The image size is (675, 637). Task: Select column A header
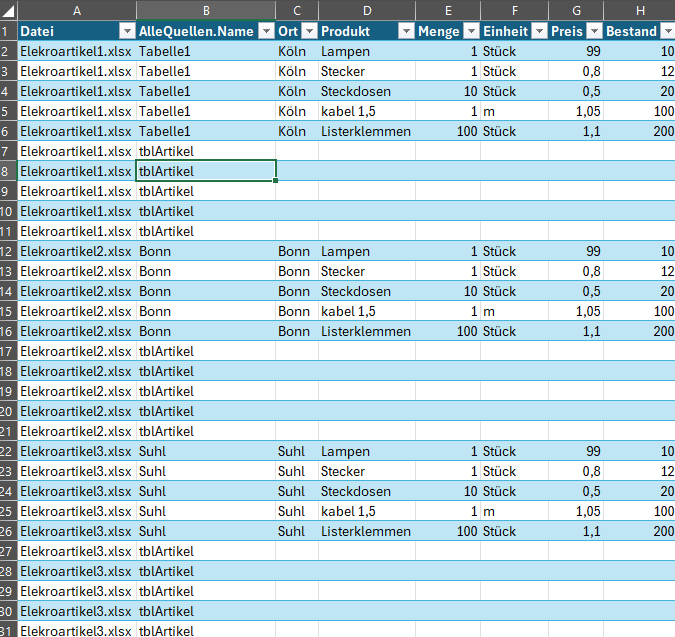point(77,10)
